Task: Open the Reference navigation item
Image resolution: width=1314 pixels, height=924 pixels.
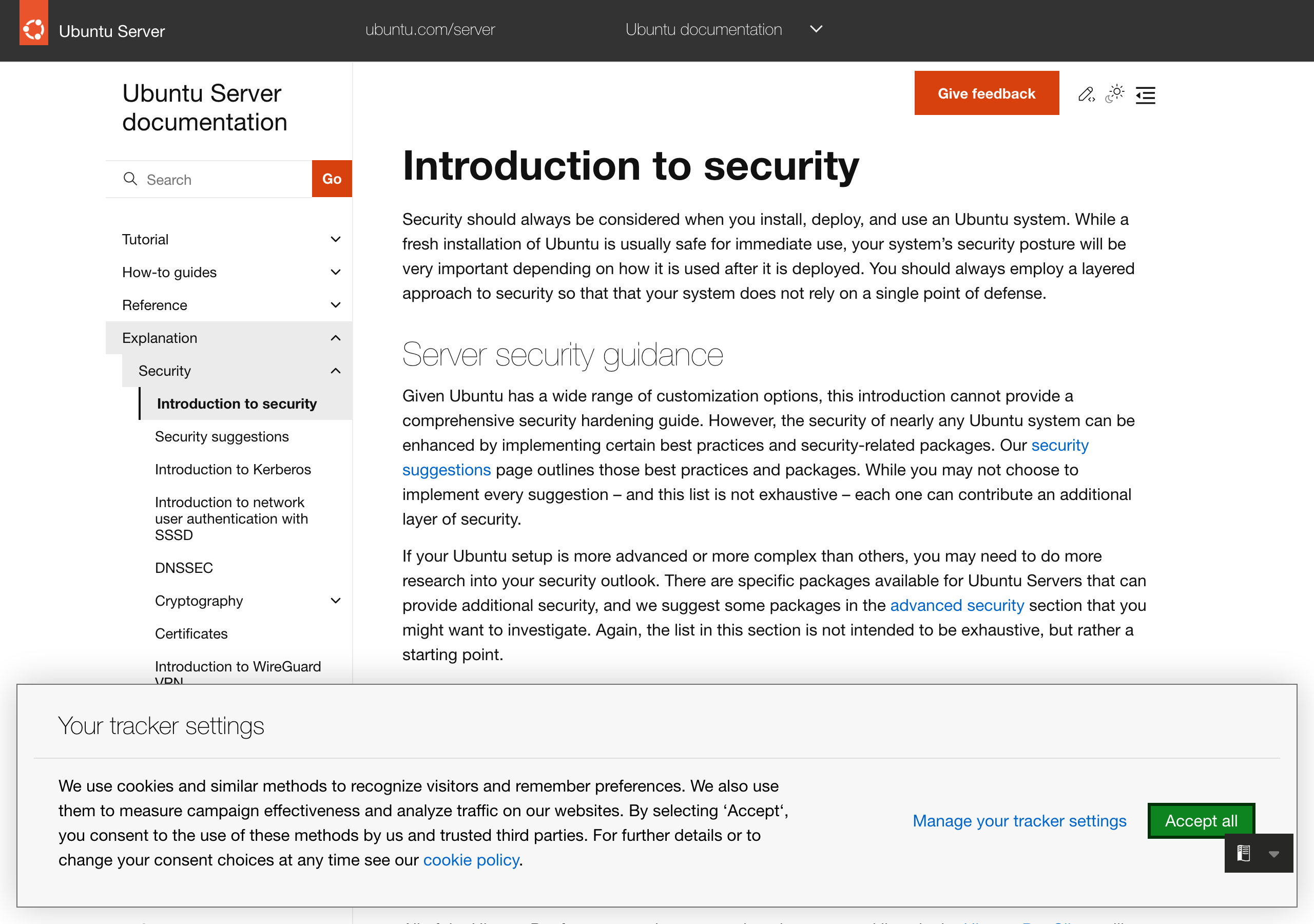Action: (x=154, y=304)
